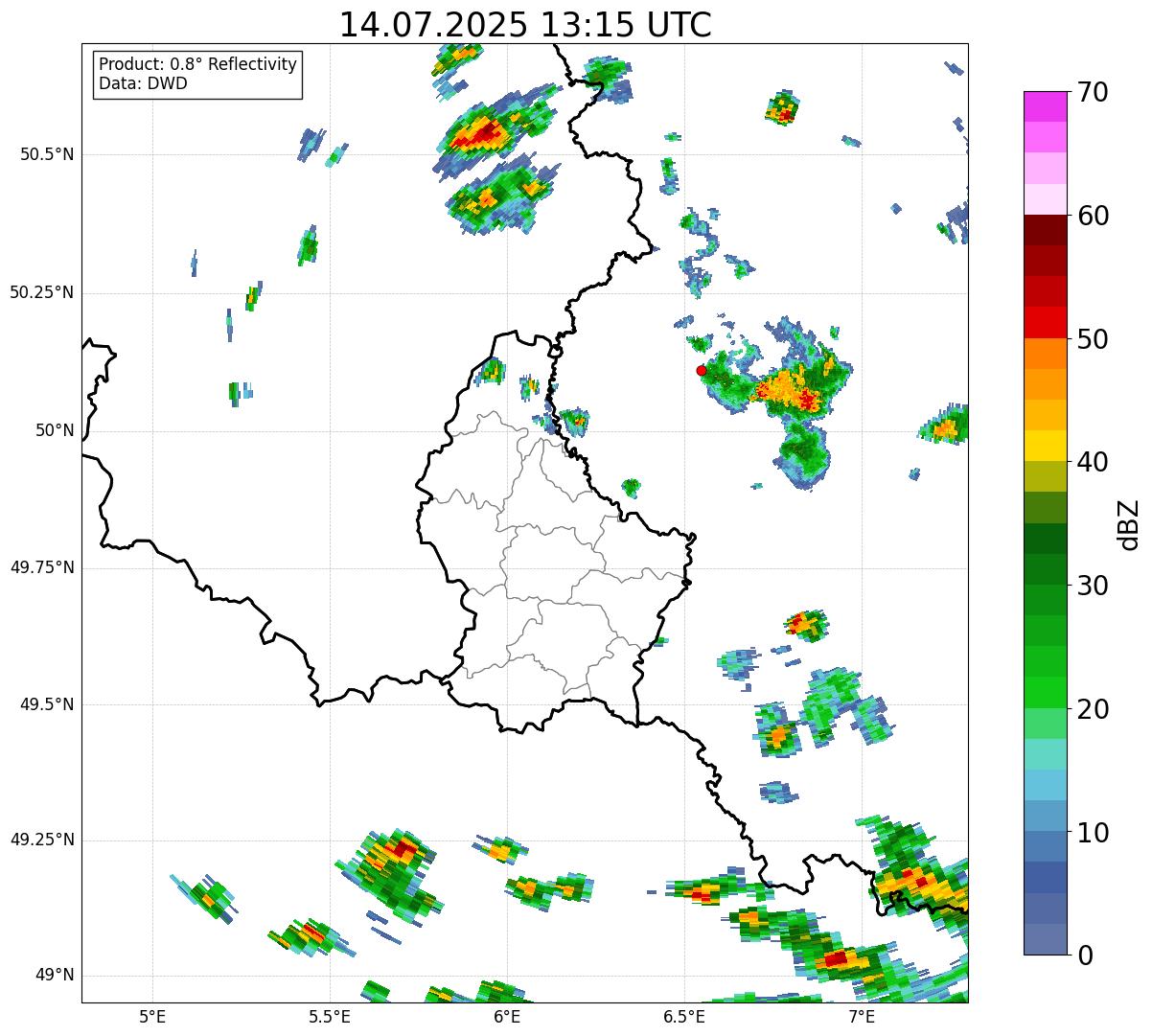
Task: Click the magenta top colorbar segment
Action: (x=1045, y=106)
